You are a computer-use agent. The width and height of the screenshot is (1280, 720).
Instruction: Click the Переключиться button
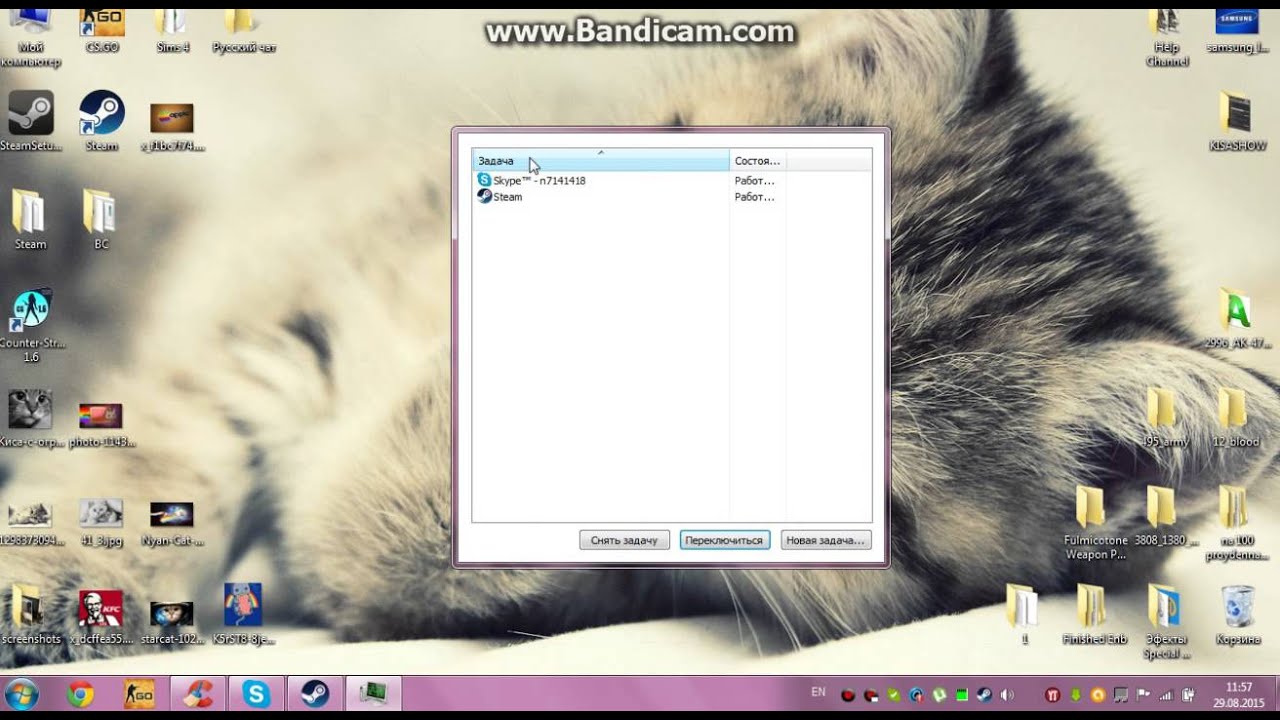coord(725,540)
